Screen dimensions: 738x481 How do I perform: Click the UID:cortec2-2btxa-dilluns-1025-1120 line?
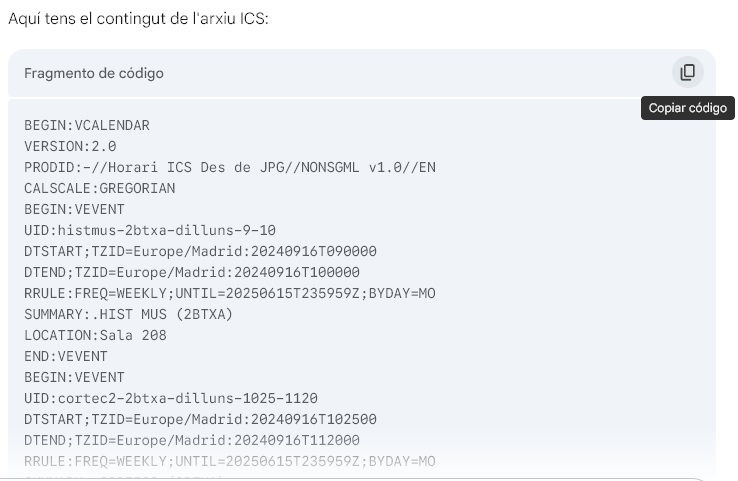171,398
